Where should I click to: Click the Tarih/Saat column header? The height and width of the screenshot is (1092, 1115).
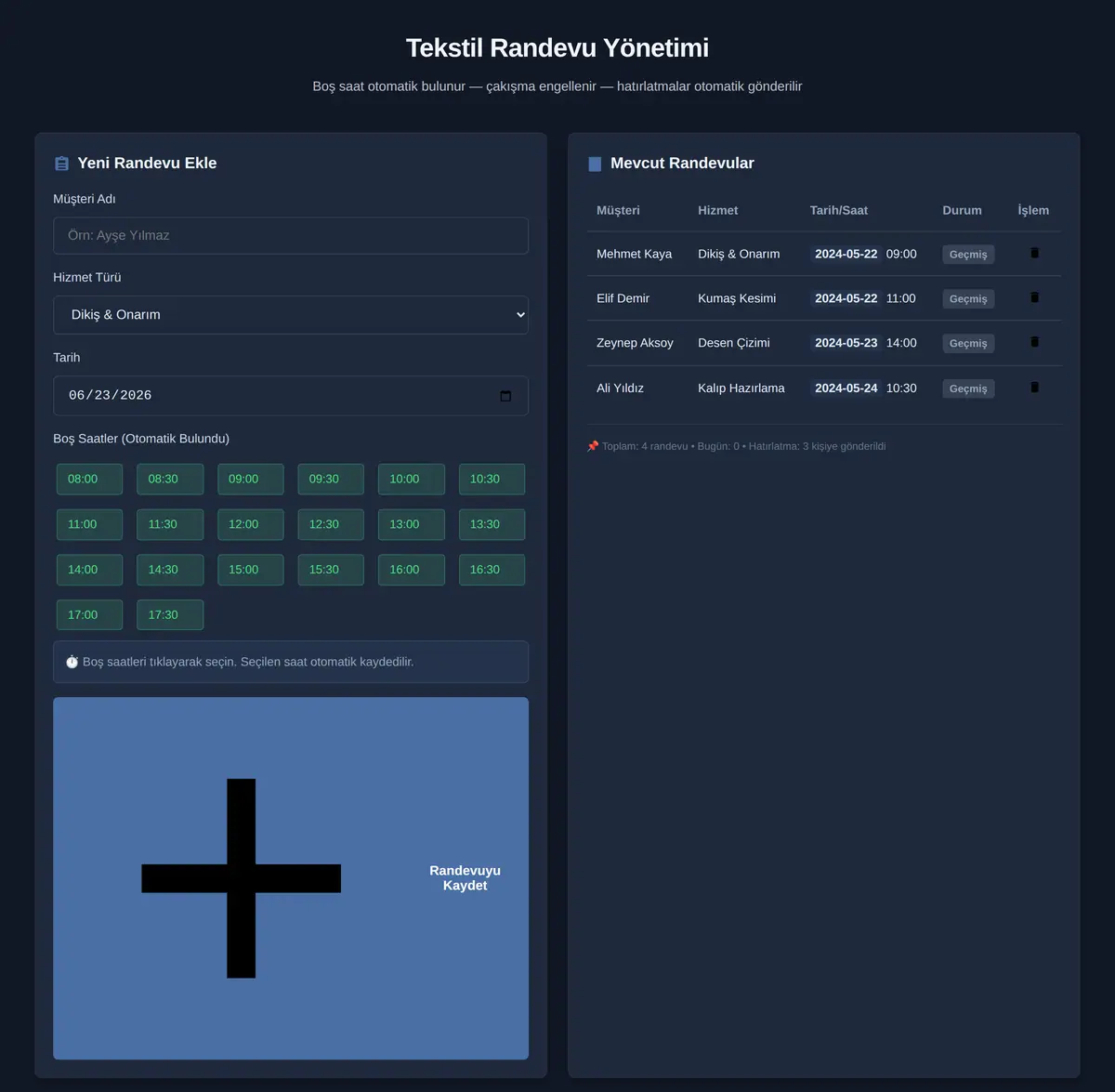[839, 210]
